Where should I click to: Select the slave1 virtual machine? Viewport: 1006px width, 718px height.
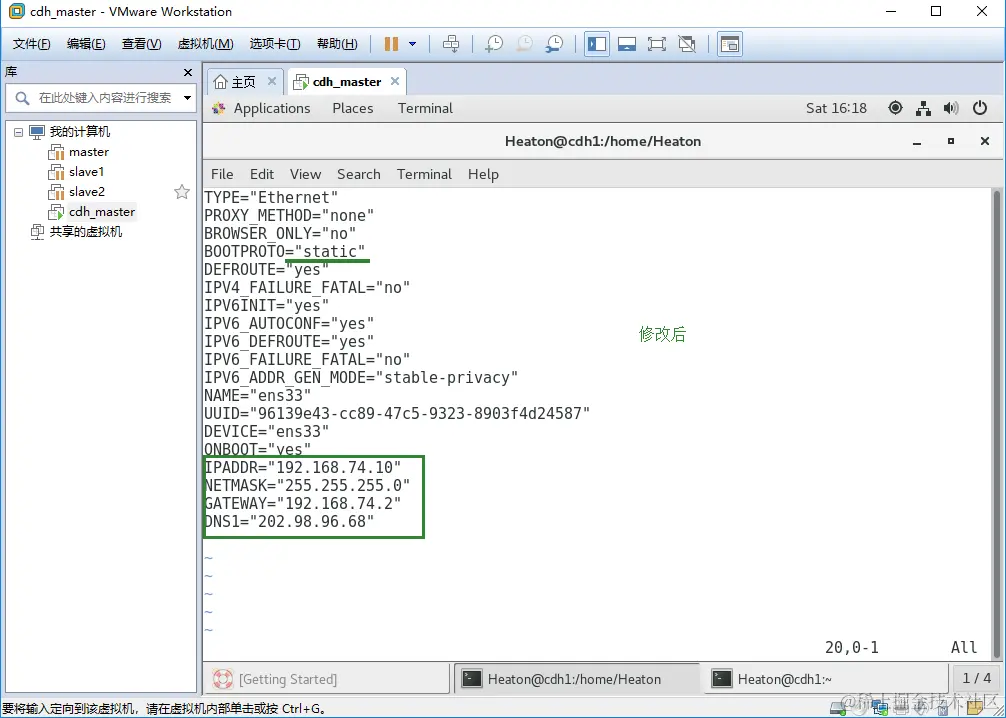[86, 171]
